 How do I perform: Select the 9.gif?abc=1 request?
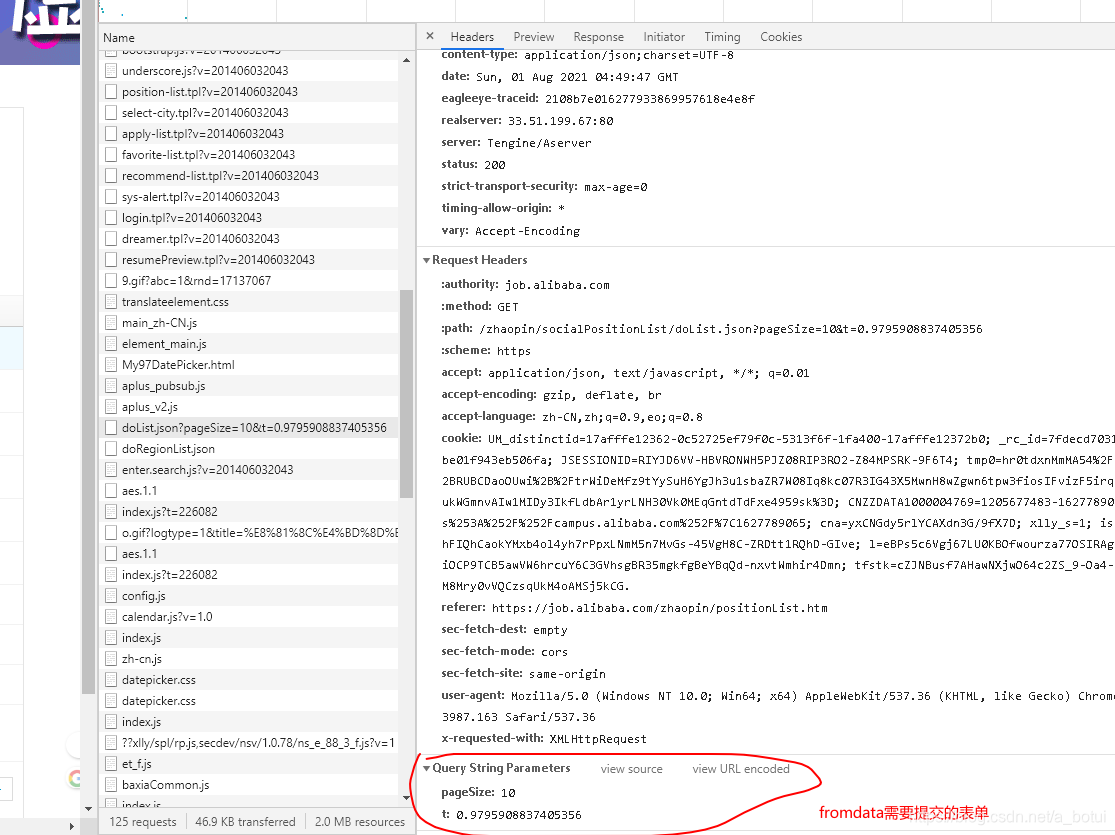pyautogui.click(x=249, y=280)
